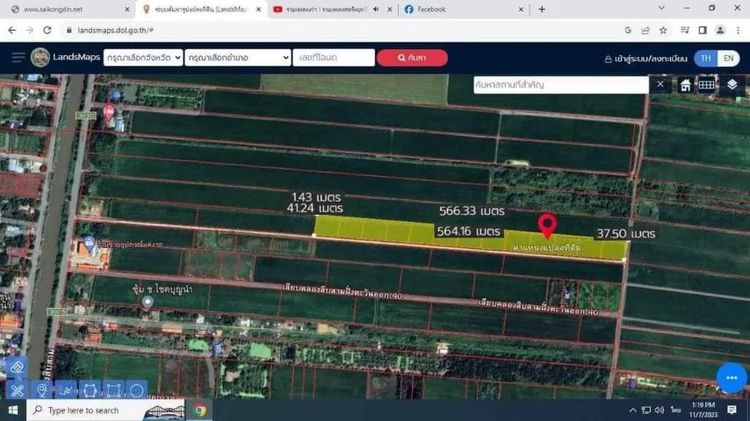Select the location pin marker tool

[41, 390]
